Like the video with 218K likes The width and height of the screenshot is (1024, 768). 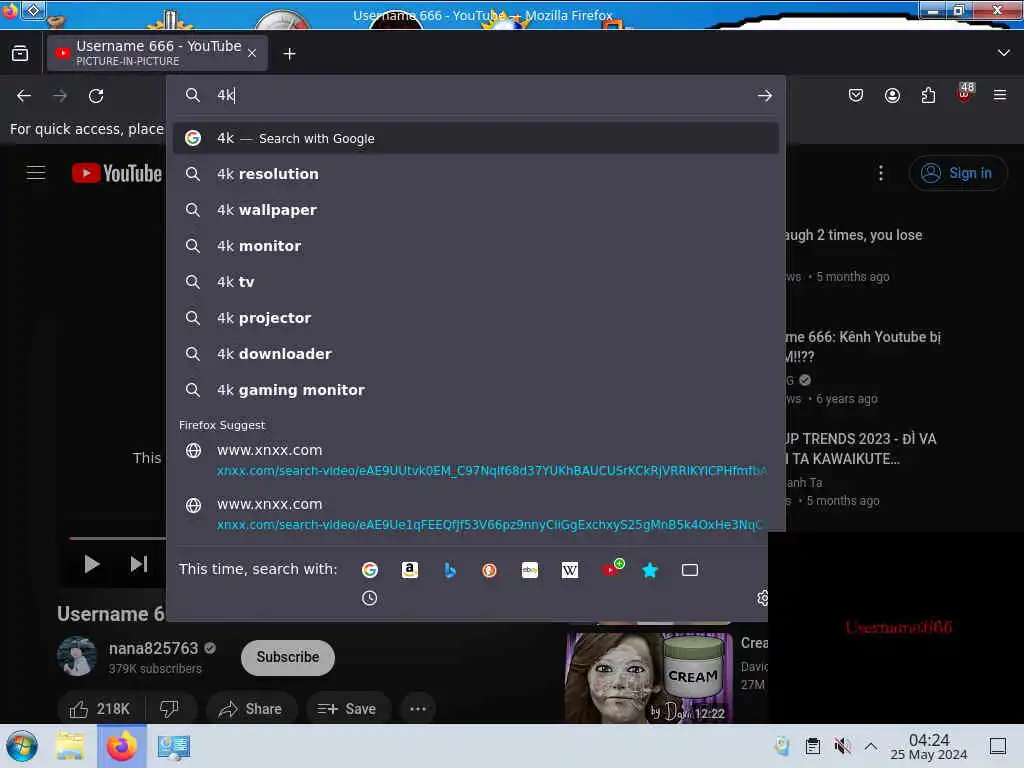100,709
